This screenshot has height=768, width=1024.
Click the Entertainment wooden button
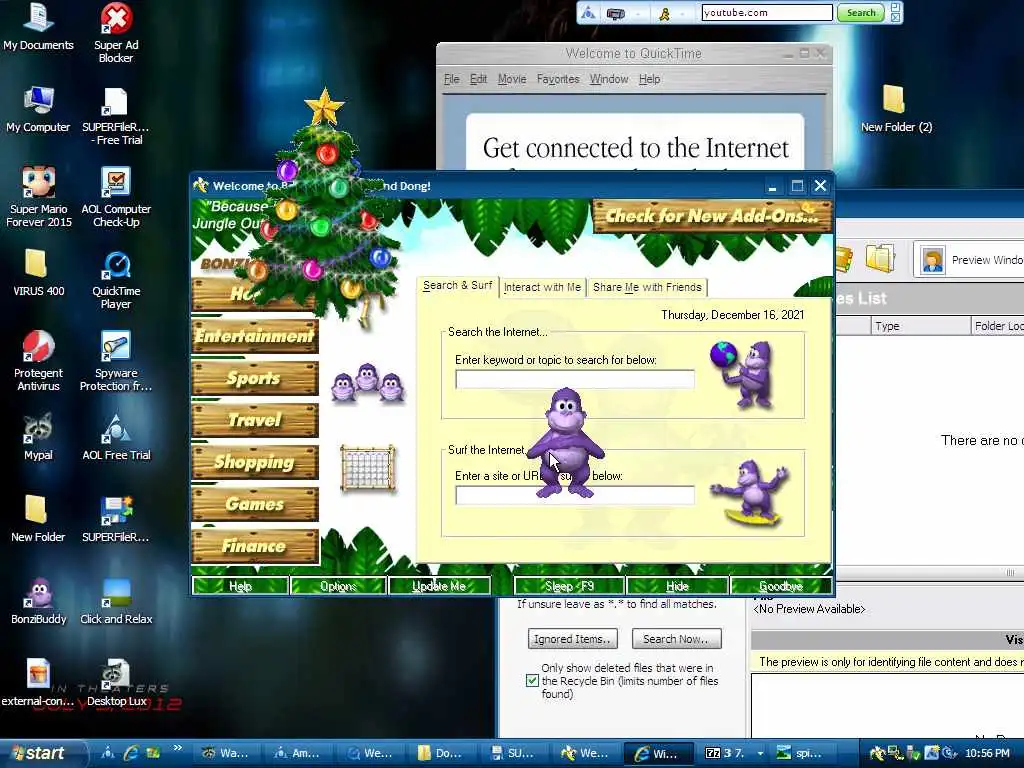(255, 336)
